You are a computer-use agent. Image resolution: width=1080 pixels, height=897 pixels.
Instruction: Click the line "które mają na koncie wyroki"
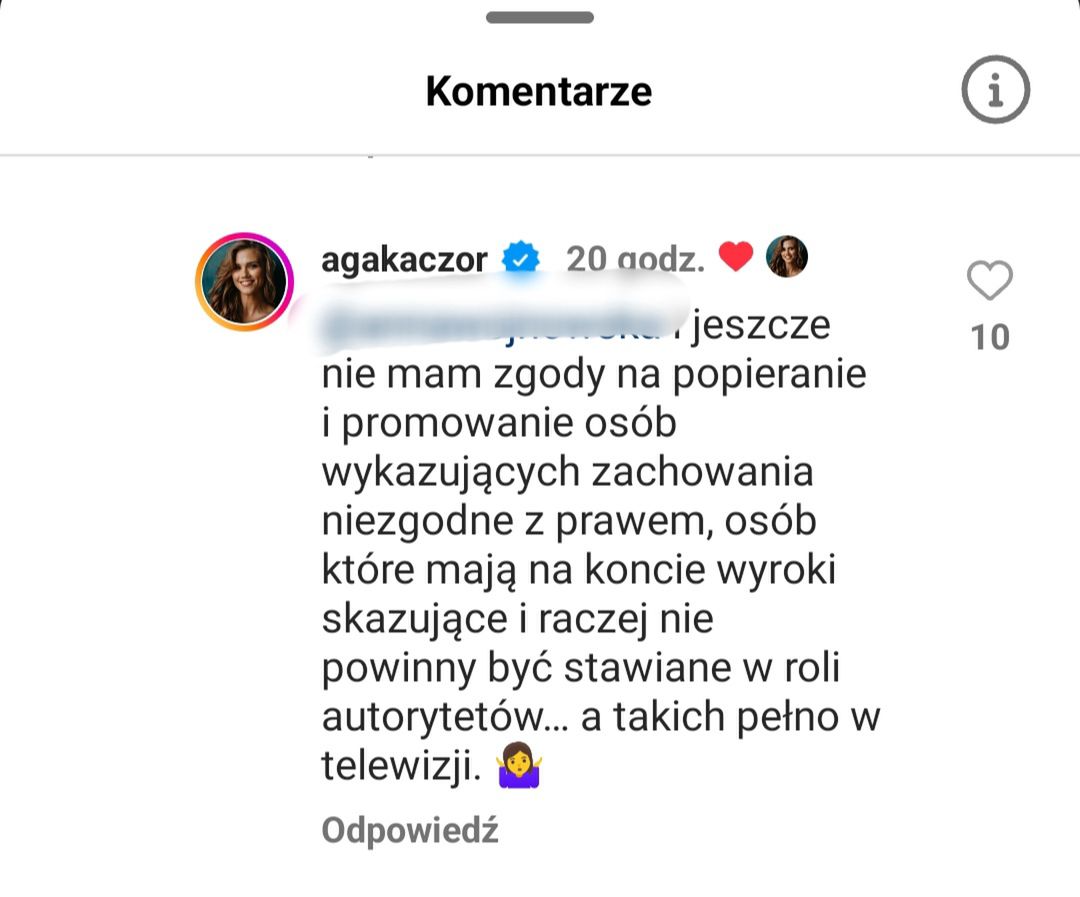(x=578, y=570)
